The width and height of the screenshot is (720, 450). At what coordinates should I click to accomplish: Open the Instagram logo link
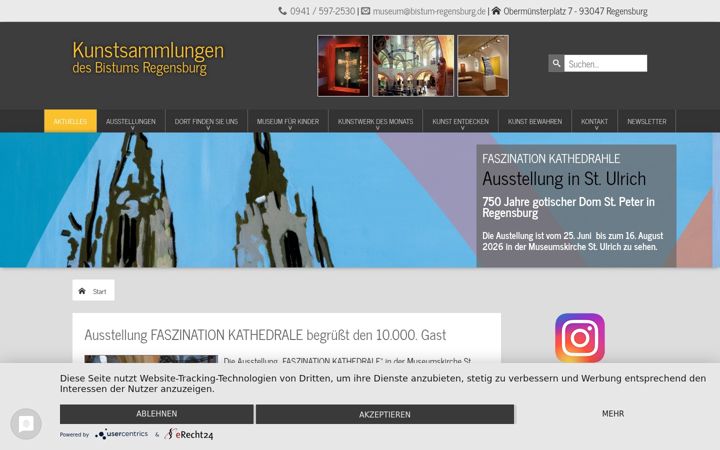pos(579,338)
